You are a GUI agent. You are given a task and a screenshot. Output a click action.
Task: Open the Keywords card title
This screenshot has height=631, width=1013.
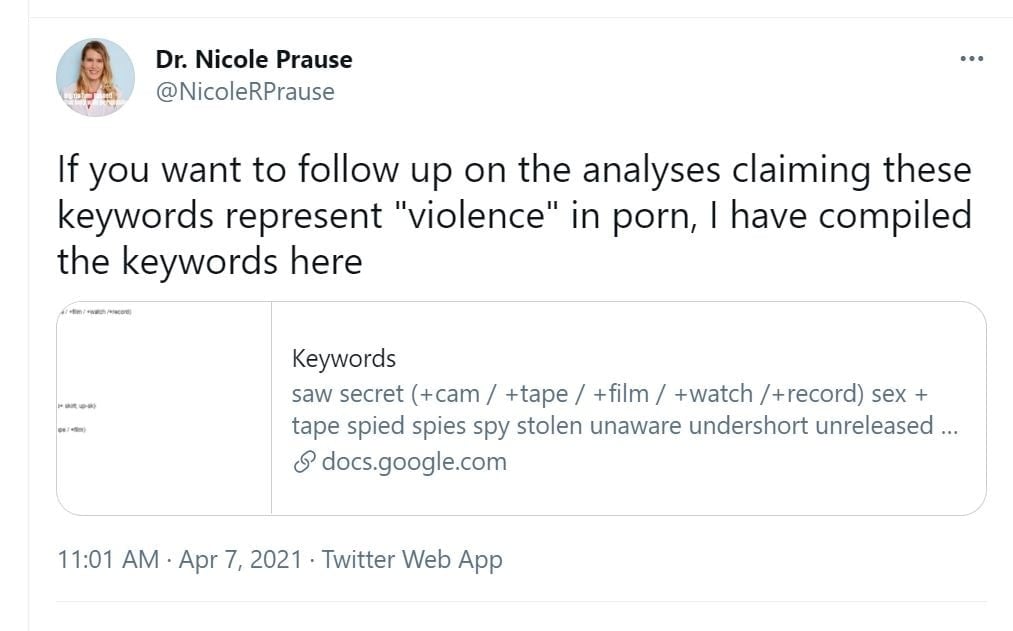click(x=344, y=359)
